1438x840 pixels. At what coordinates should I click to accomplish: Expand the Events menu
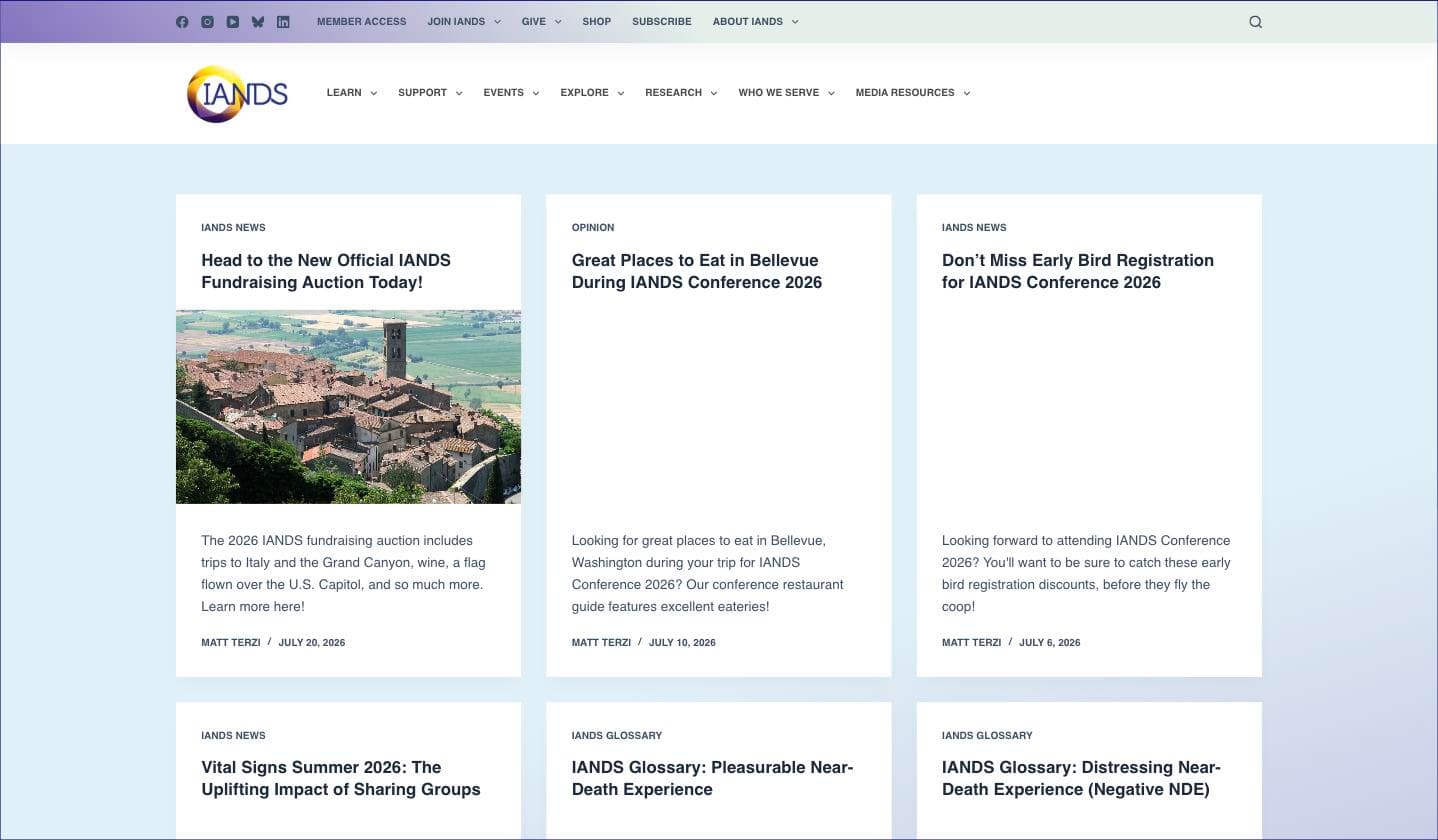coord(511,92)
